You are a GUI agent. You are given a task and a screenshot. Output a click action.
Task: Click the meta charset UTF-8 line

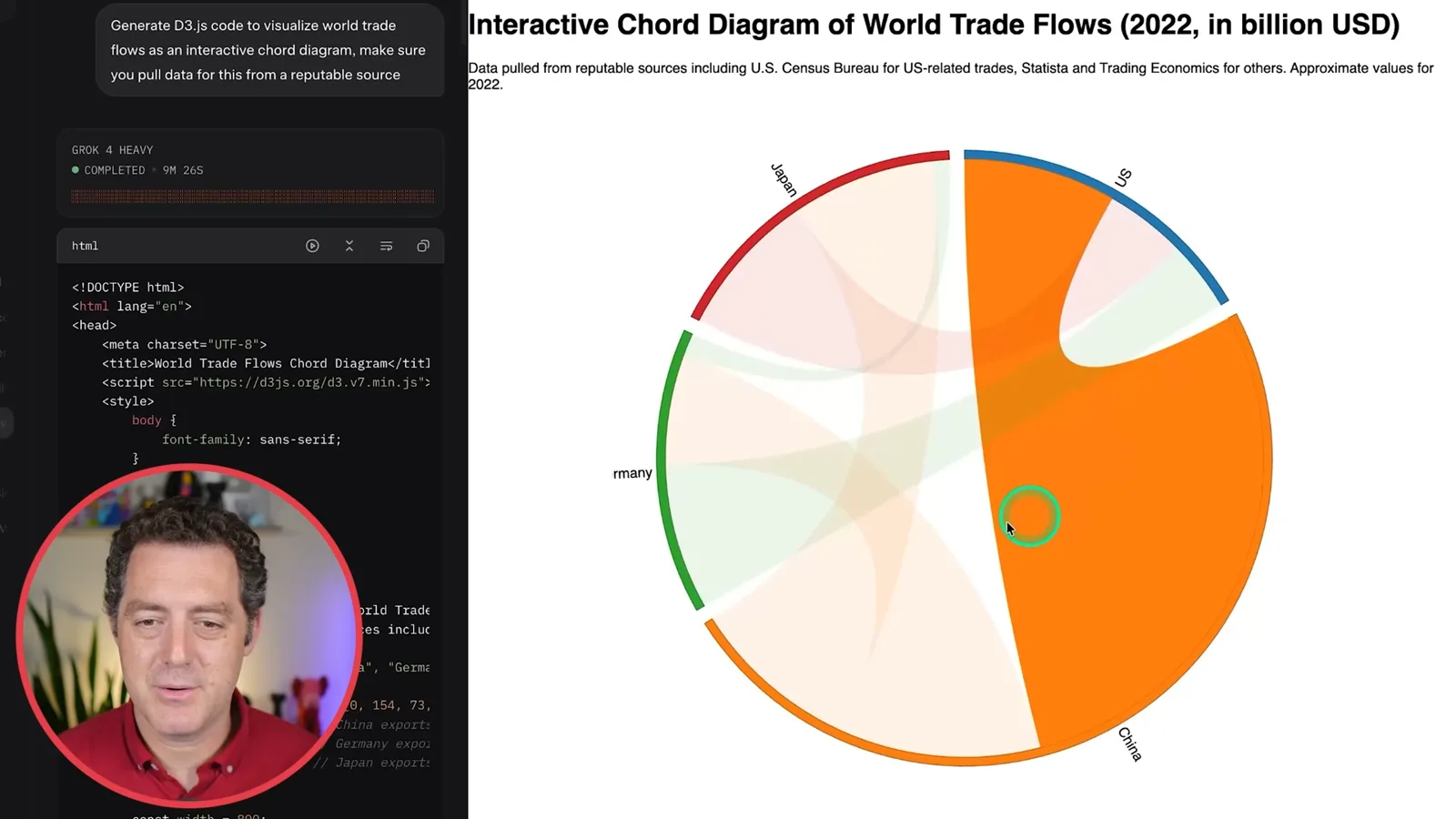[185, 344]
